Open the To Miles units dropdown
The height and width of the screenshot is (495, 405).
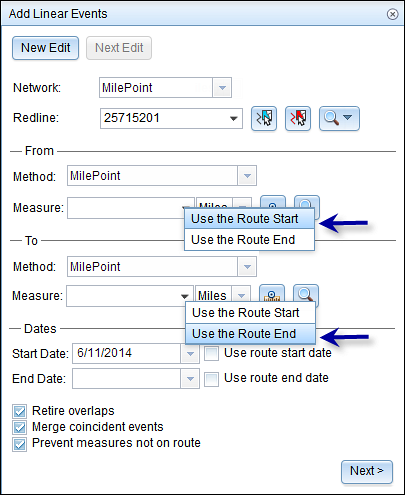click(x=241, y=296)
